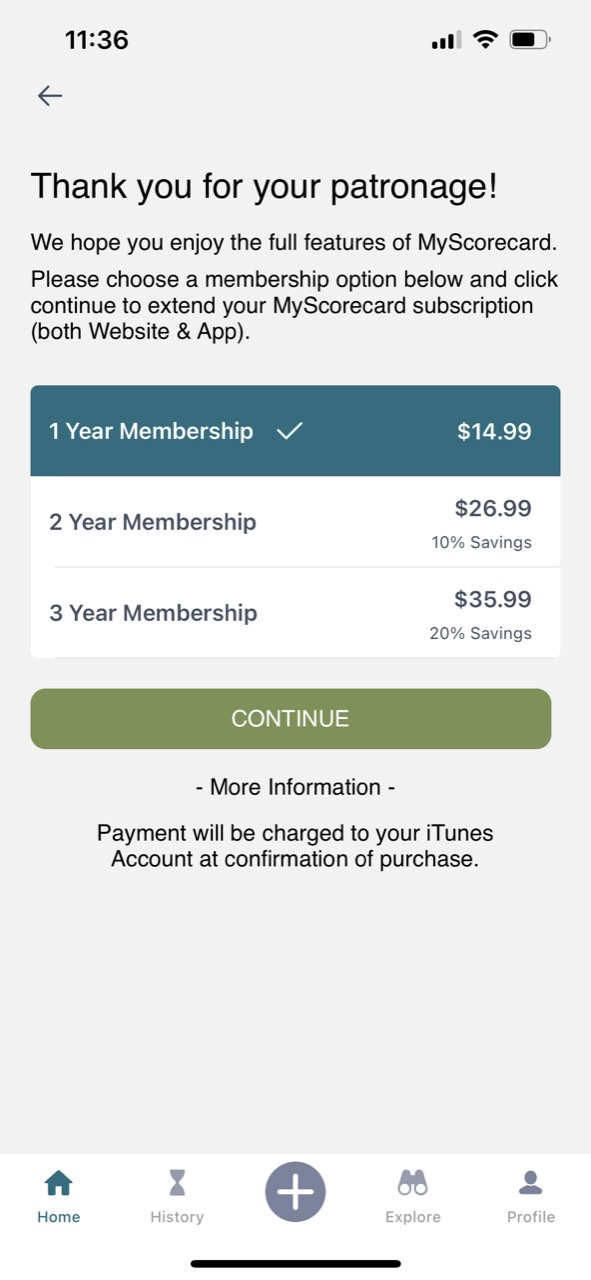Switch to the Explore tab label
Image resolution: width=591 pixels, height=1280 pixels.
click(x=413, y=1217)
